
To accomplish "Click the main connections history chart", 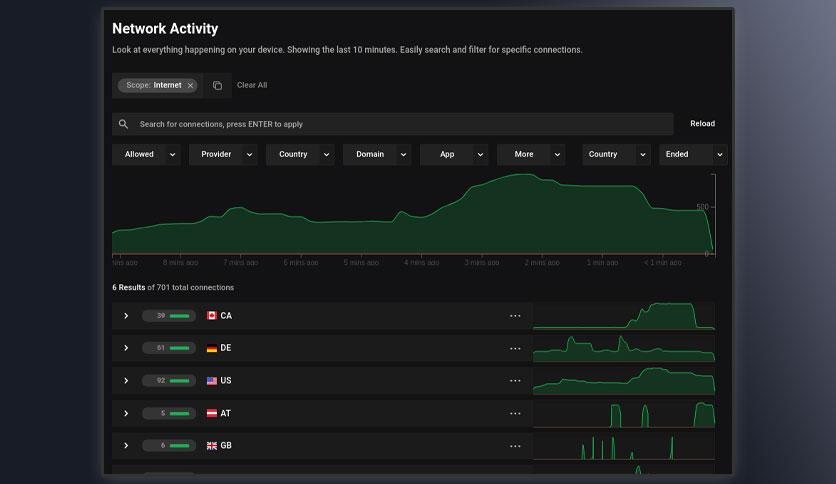I will pyautogui.click(x=413, y=214).
